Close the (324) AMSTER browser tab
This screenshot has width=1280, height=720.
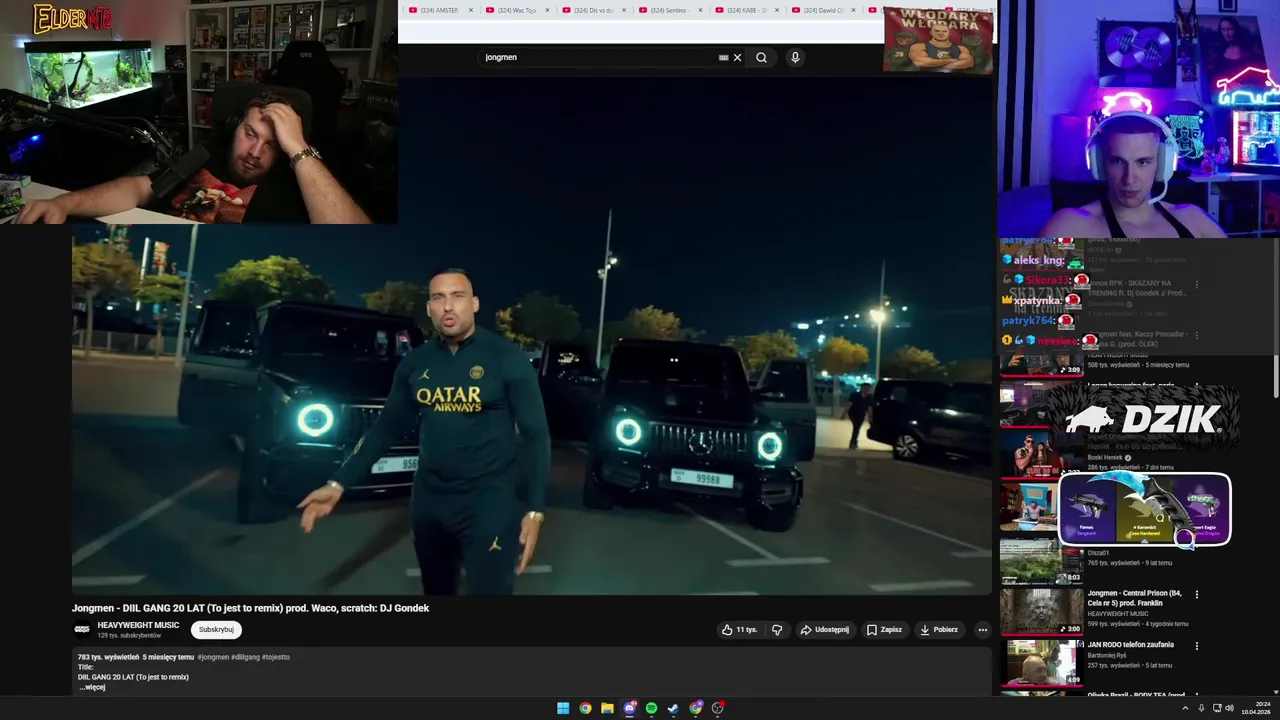pos(471,10)
